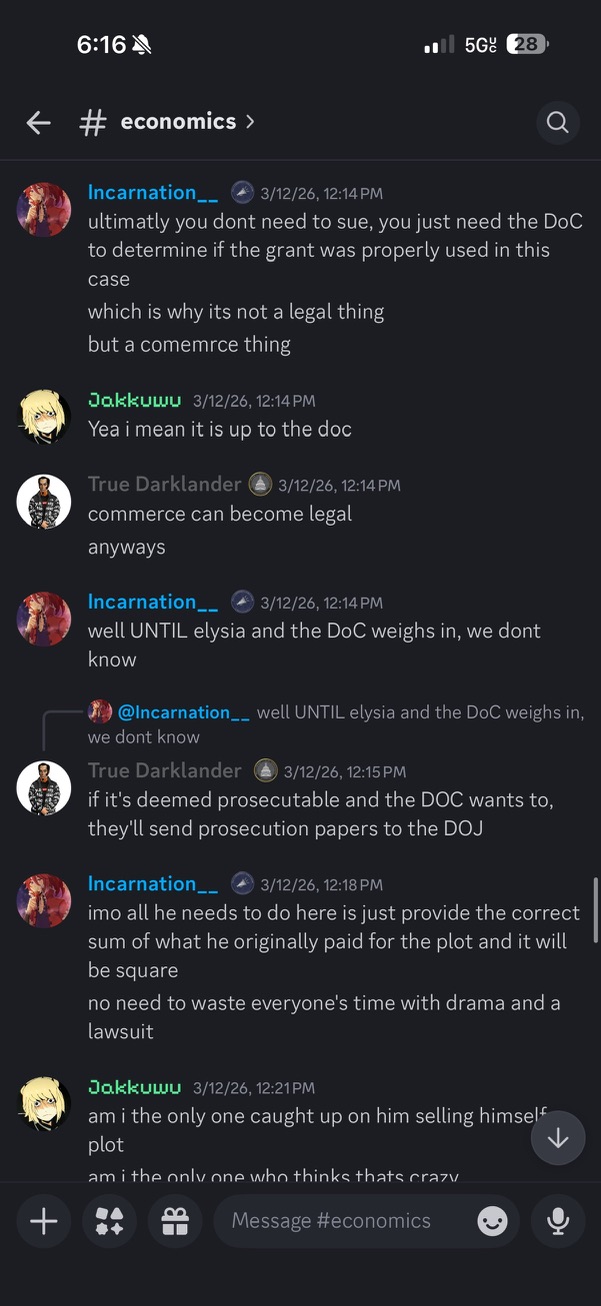Viewport: 601px width, 1306px height.
Task: Open the search in #economics channel
Action: click(x=557, y=122)
